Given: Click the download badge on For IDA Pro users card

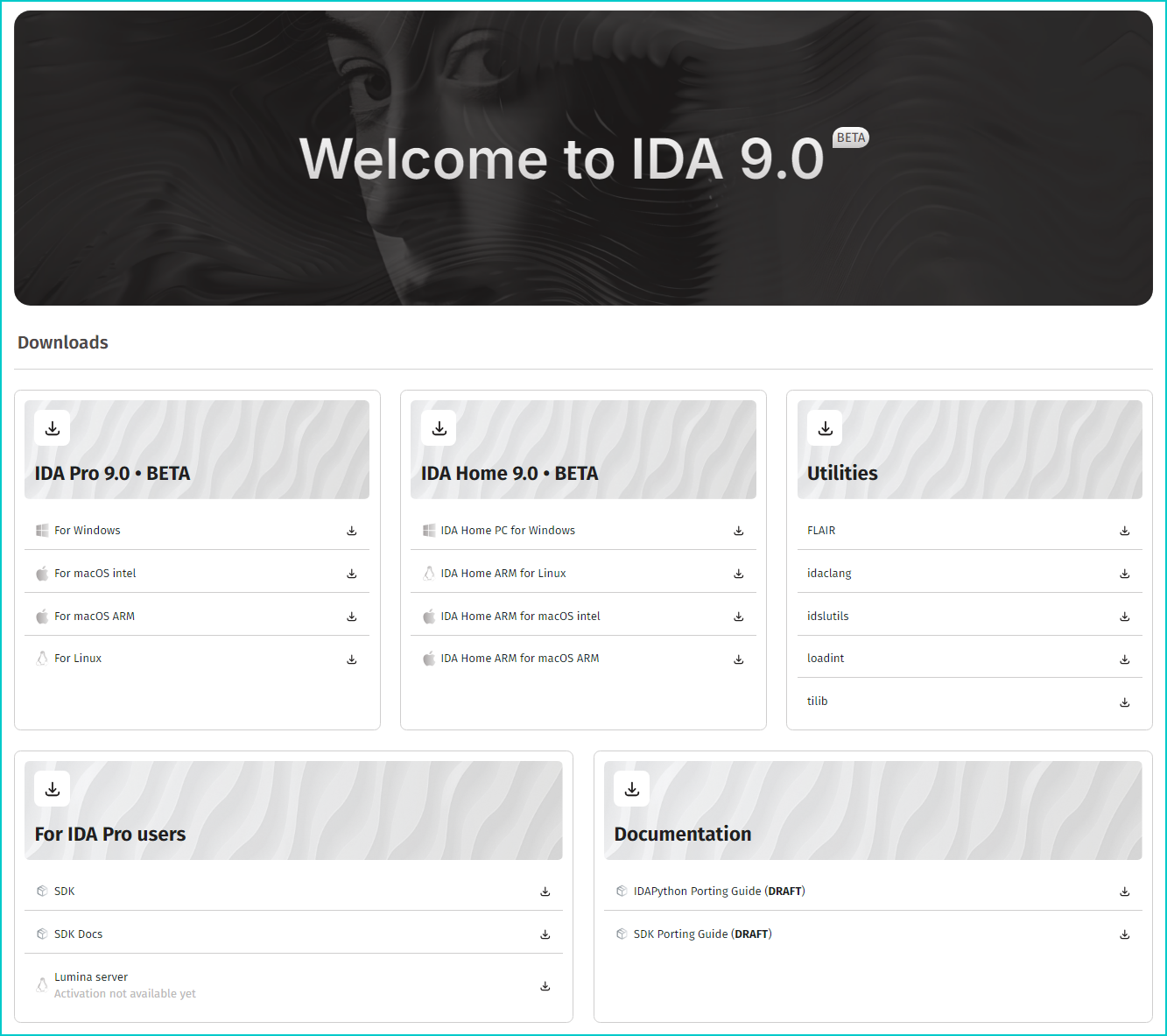Looking at the screenshot, I should (53, 789).
